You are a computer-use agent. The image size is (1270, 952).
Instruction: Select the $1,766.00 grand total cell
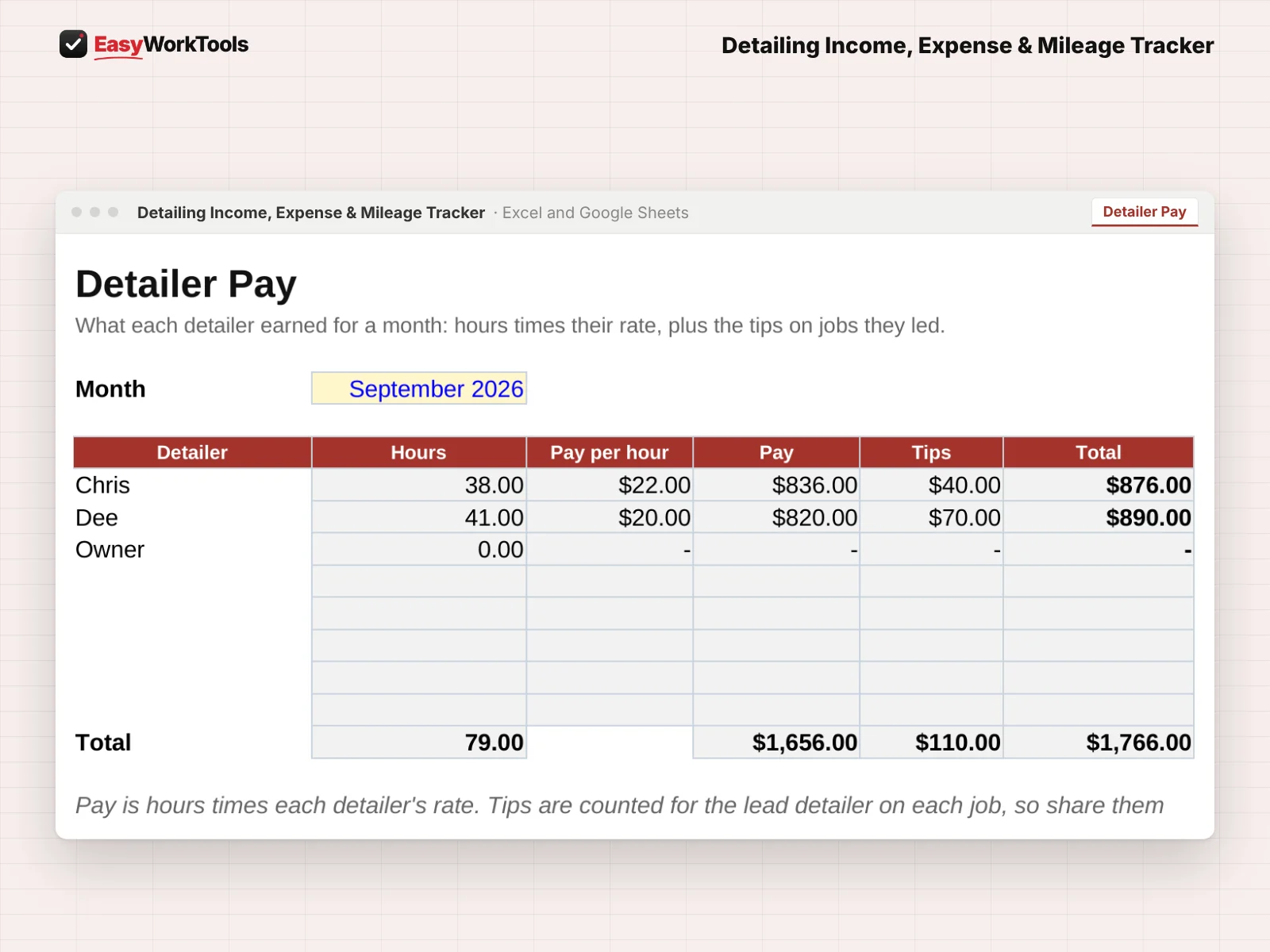pyautogui.click(x=1099, y=743)
